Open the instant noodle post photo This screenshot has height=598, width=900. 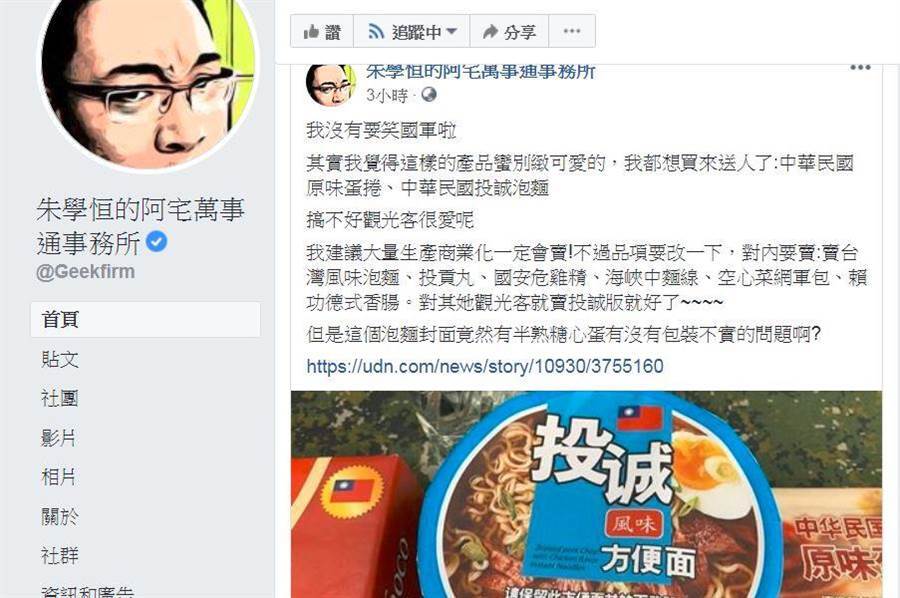pyautogui.click(x=586, y=494)
